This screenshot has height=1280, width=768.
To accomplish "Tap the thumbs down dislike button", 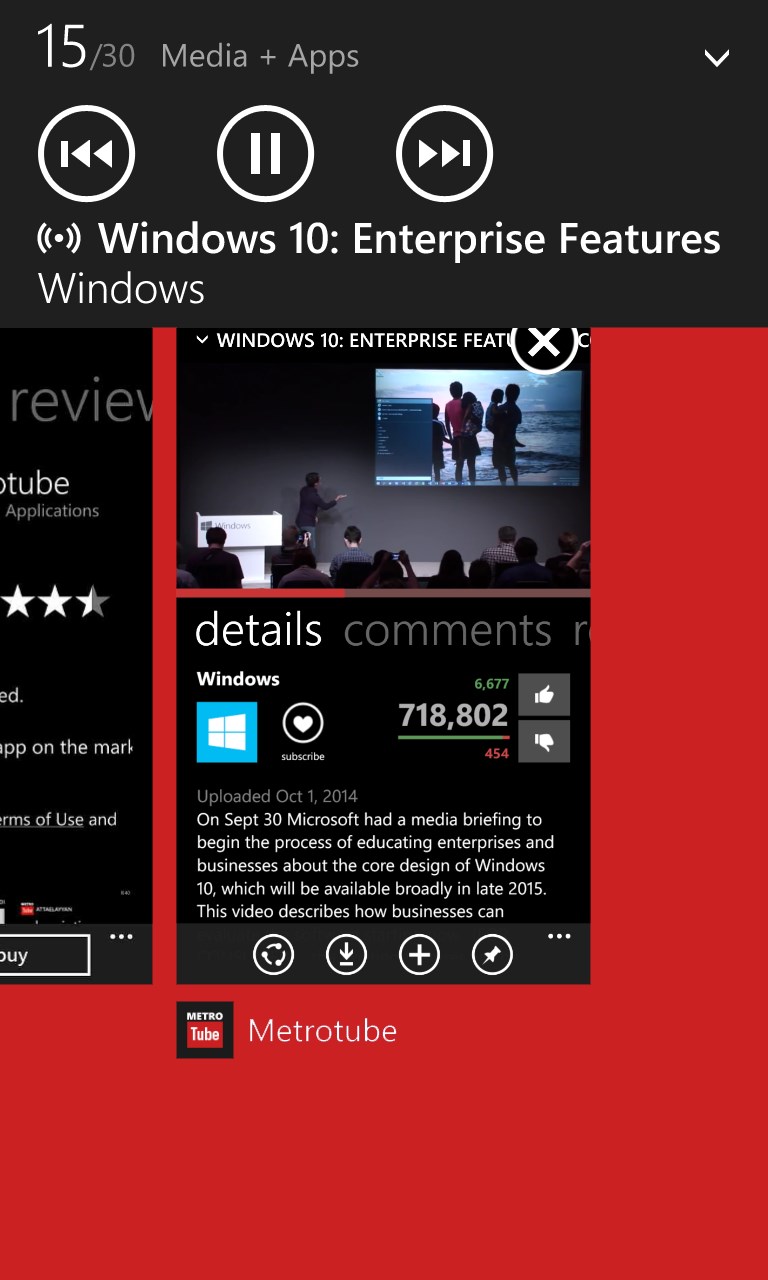I will click(x=544, y=741).
